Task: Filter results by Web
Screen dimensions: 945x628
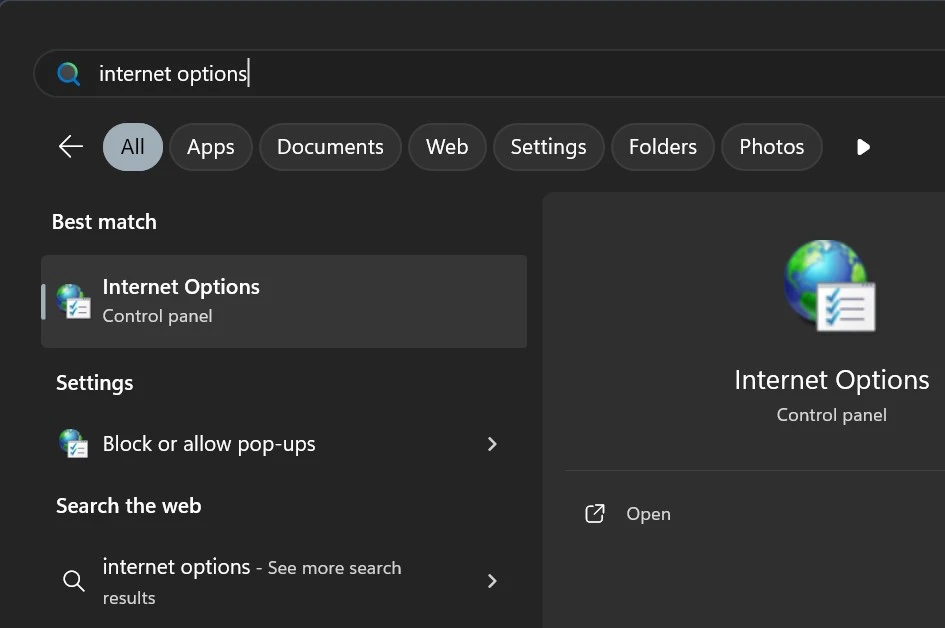Action: [447, 146]
